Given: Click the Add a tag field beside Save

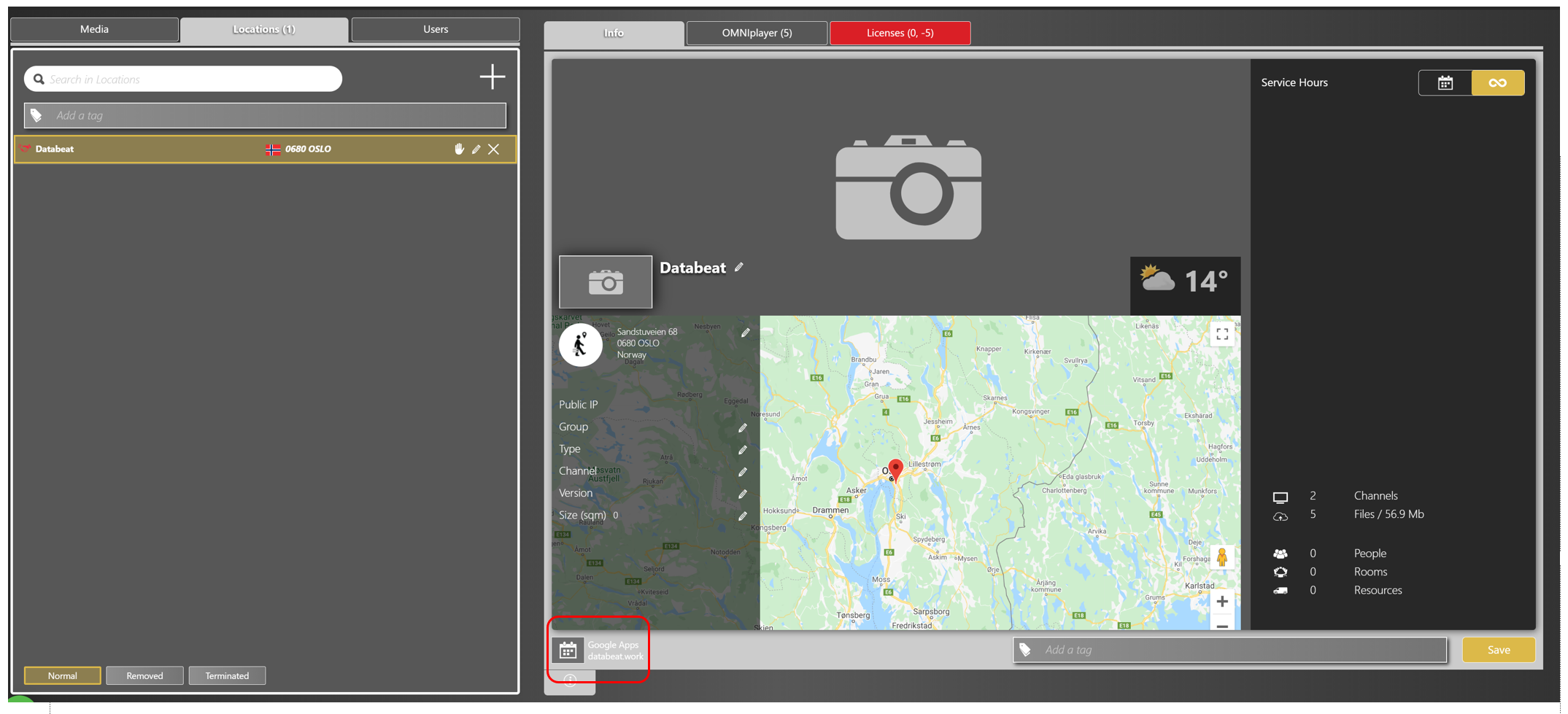Looking at the screenshot, I should [1230, 650].
